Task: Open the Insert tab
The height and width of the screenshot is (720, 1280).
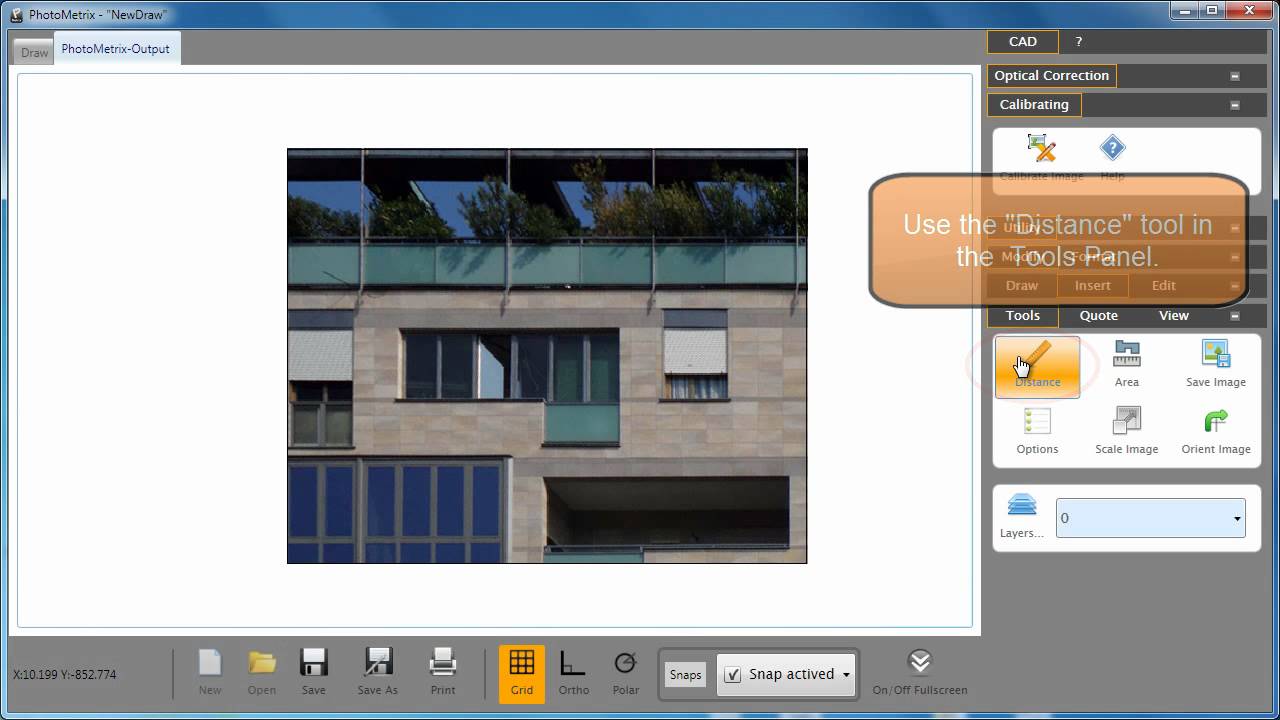Action: pos(1092,286)
